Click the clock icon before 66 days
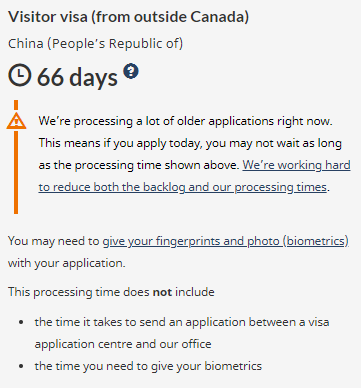Image resolution: width=361 pixels, height=388 pixels. 20,75
